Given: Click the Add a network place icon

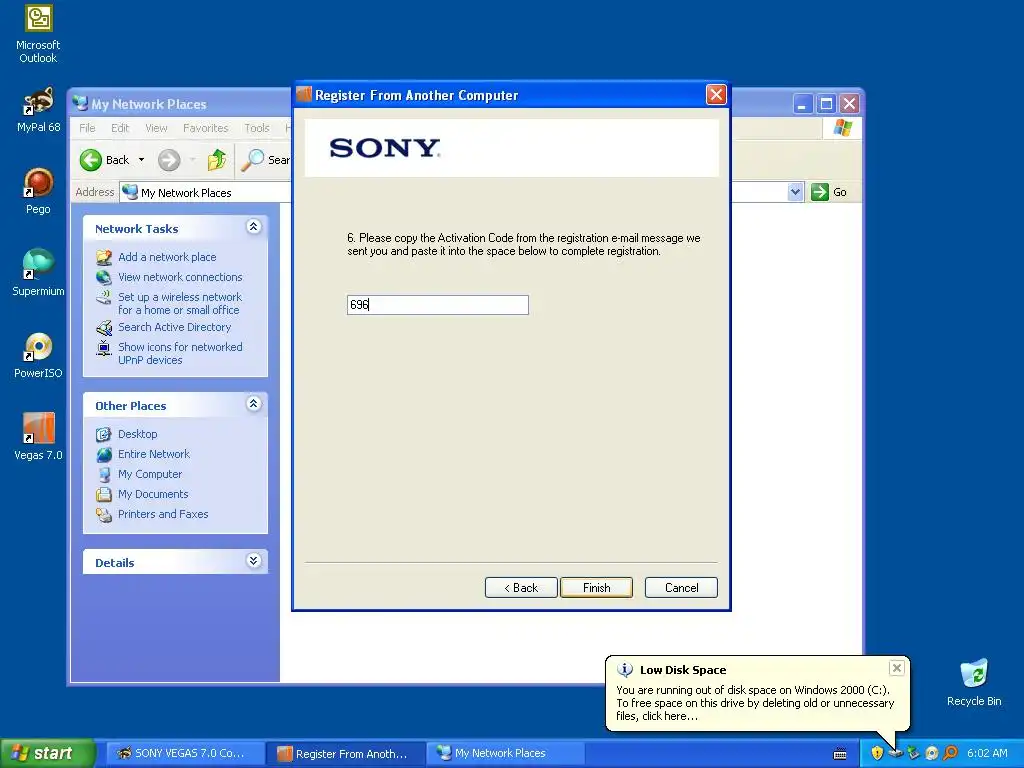Looking at the screenshot, I should tap(104, 257).
